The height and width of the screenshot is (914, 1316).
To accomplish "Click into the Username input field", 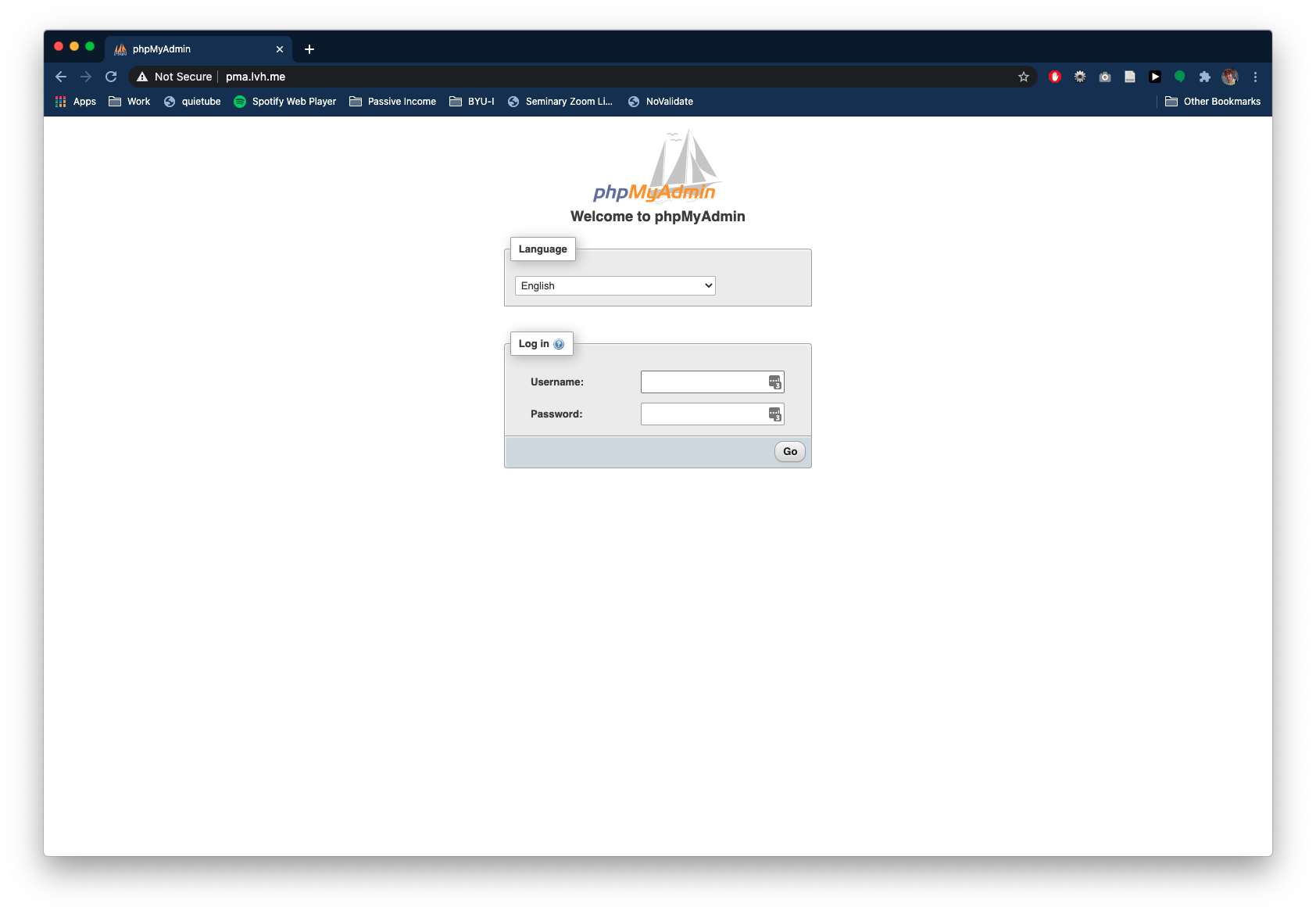I will point(712,382).
